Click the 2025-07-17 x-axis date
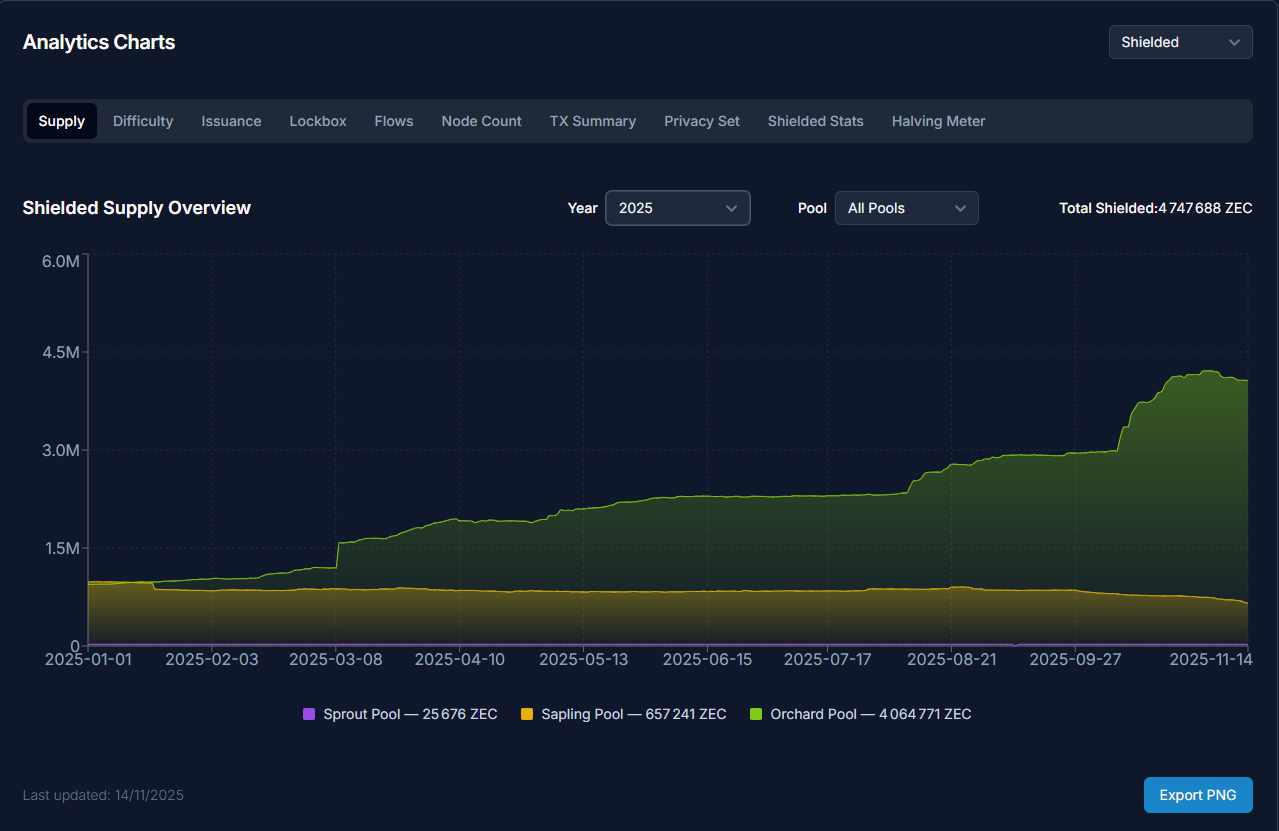The height and width of the screenshot is (831, 1279). (x=828, y=659)
